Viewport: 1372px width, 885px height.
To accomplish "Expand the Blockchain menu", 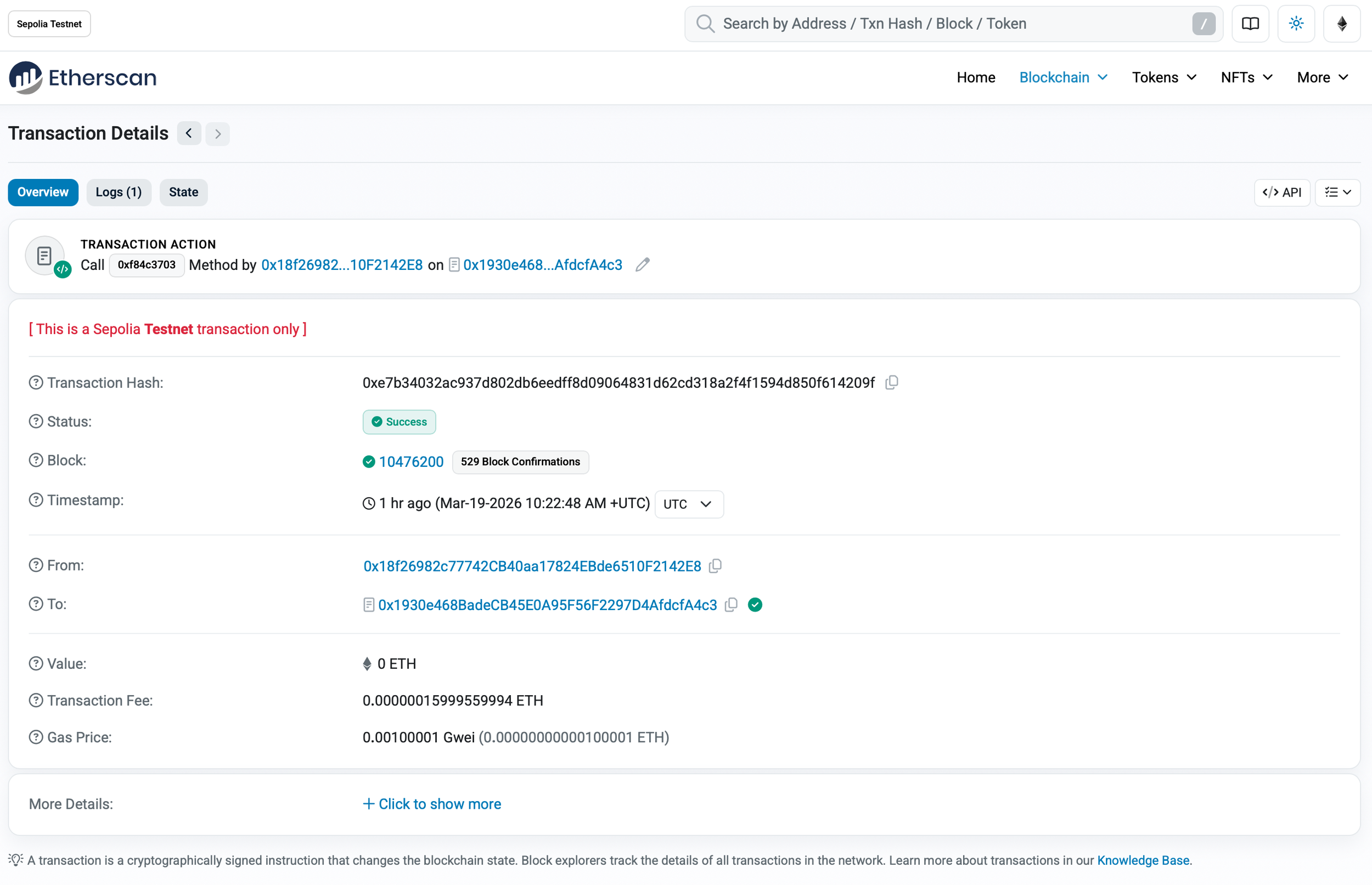I will pyautogui.click(x=1063, y=77).
